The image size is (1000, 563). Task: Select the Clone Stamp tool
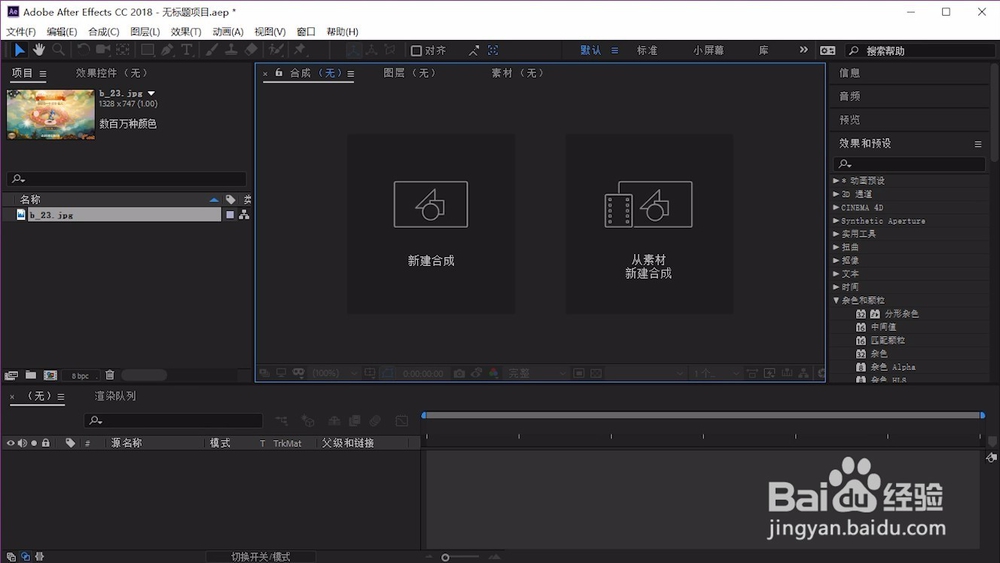click(x=232, y=50)
